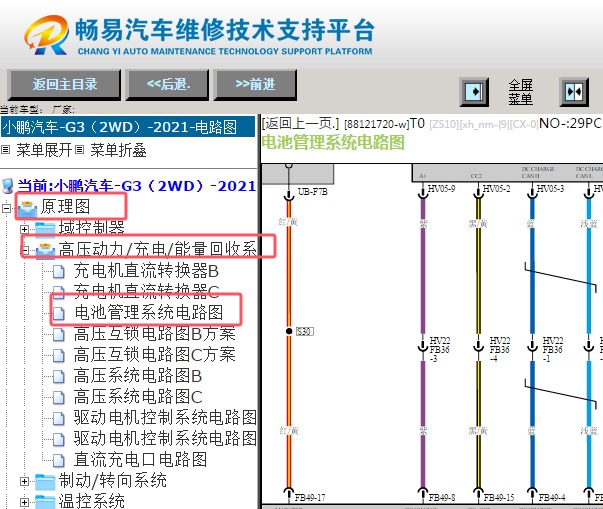
Task: Open the 域控制器 tree item
Action: tap(92, 228)
